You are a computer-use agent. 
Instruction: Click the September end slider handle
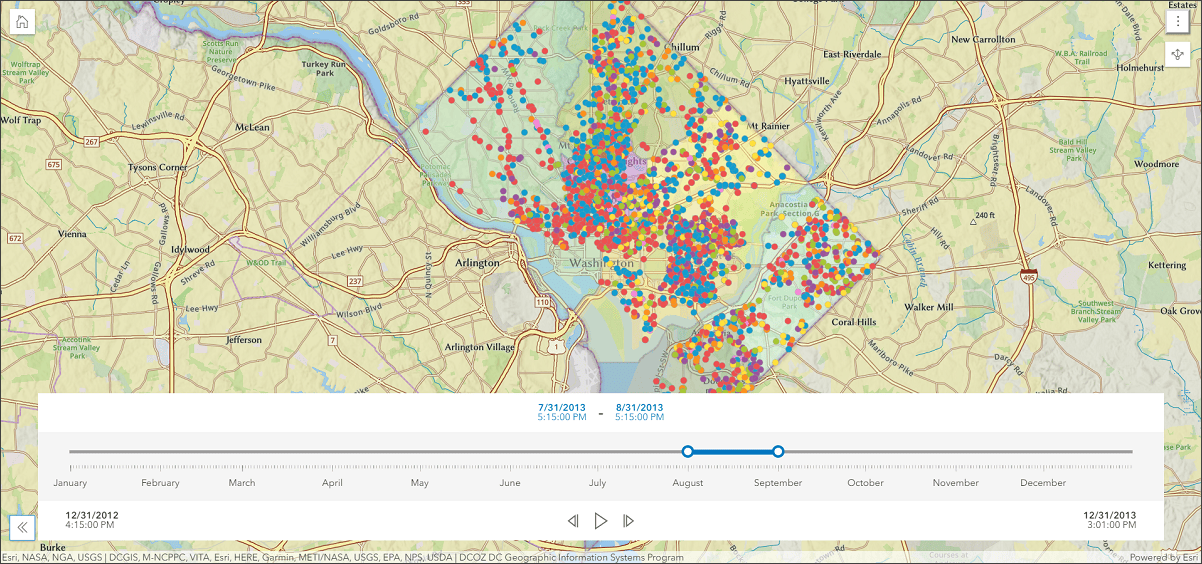pyautogui.click(x=778, y=452)
